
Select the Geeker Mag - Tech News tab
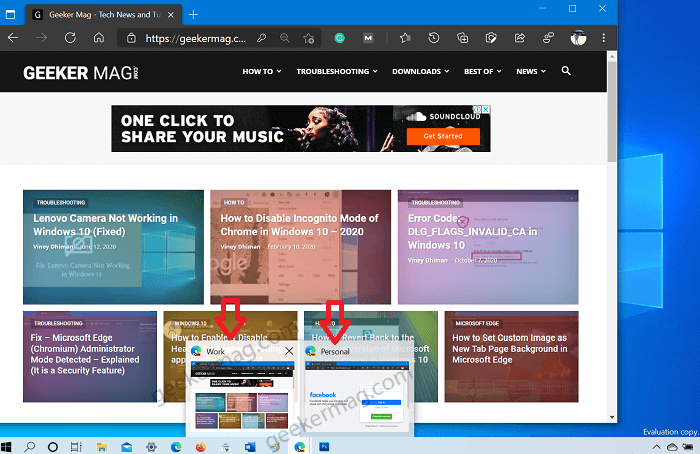[x=104, y=15]
